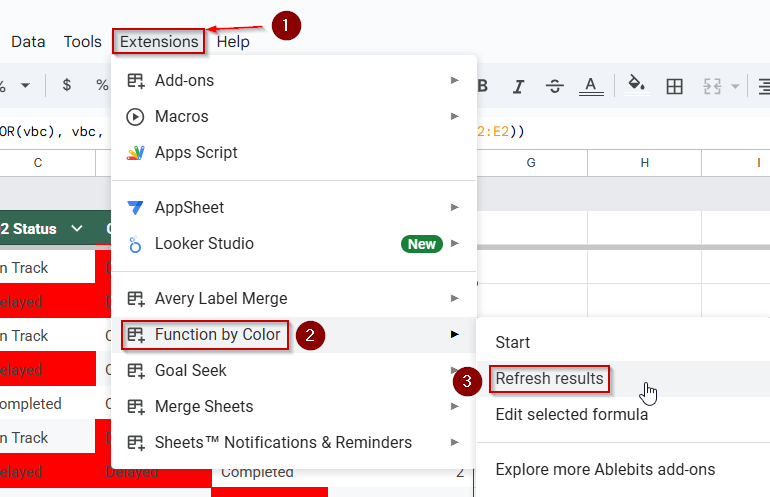770x497 pixels.
Task: Expand the Sheets Notifications & Reminders arrow
Action: click(455, 442)
